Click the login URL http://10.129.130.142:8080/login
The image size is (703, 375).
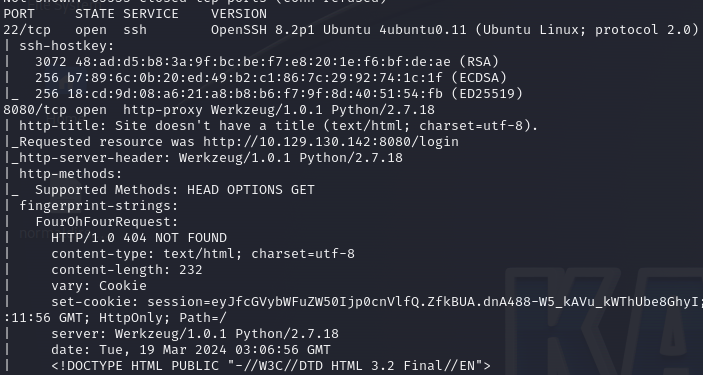coord(331,142)
